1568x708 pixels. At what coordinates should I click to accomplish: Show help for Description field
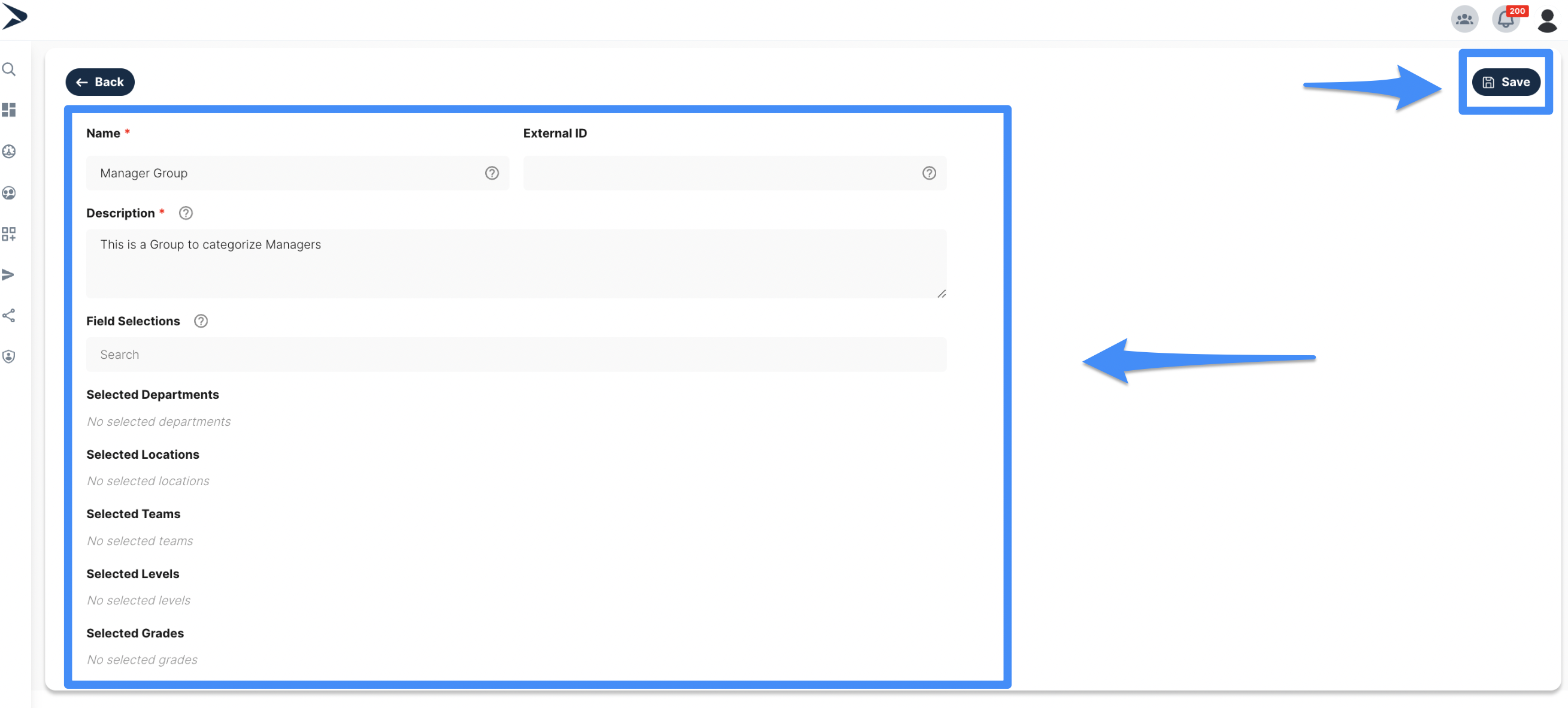point(186,213)
